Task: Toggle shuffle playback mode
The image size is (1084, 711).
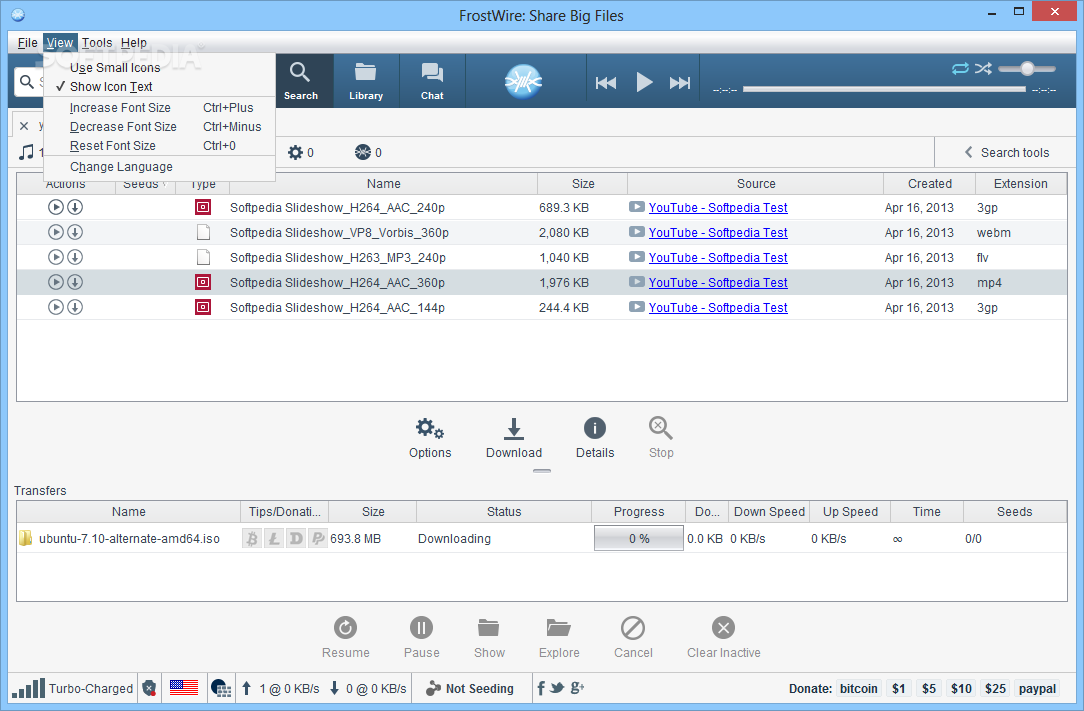Action: tap(983, 68)
